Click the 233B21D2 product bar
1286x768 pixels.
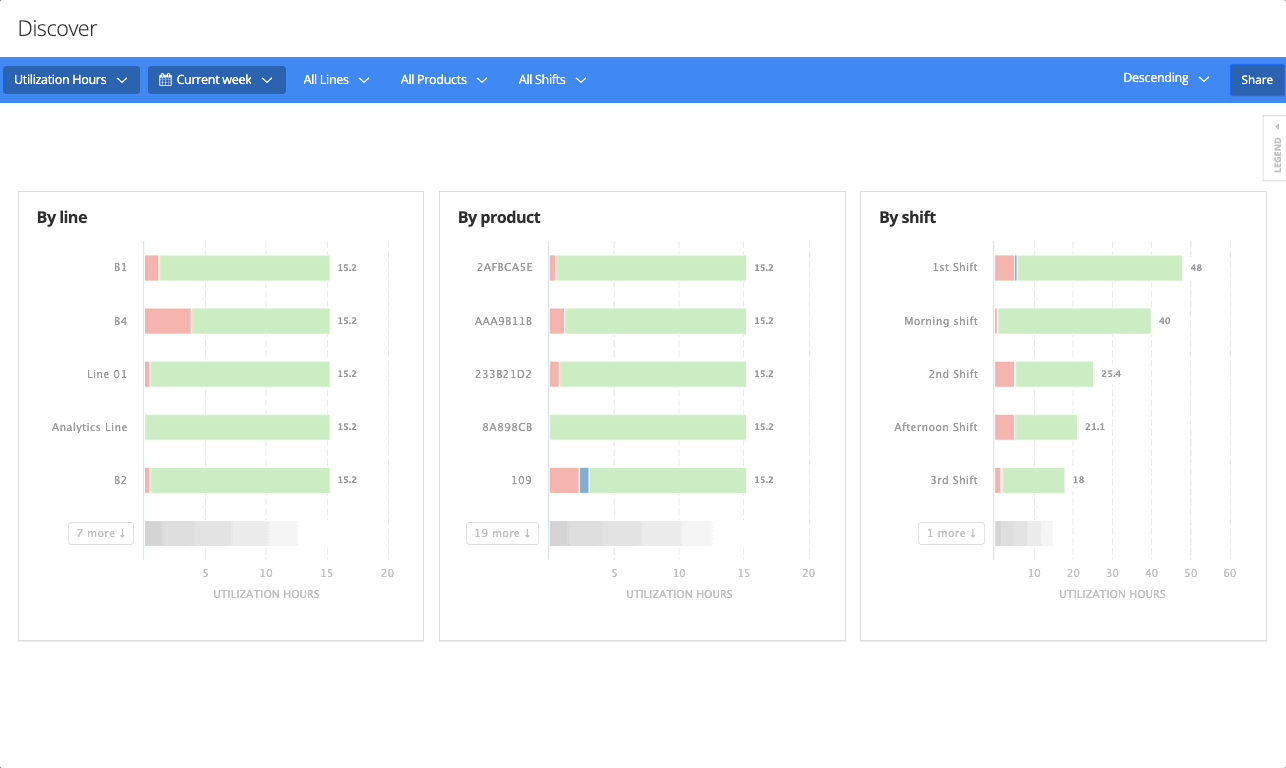[x=648, y=374]
